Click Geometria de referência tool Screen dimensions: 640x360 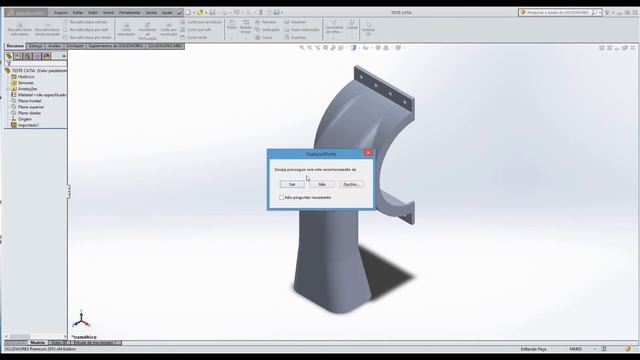click(334, 27)
